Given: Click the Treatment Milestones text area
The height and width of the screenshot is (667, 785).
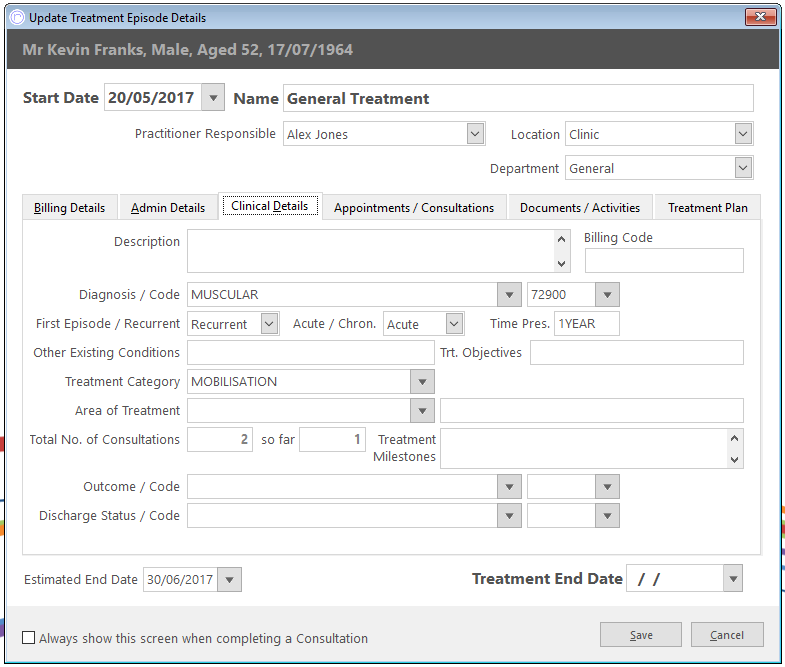Looking at the screenshot, I should point(584,449).
